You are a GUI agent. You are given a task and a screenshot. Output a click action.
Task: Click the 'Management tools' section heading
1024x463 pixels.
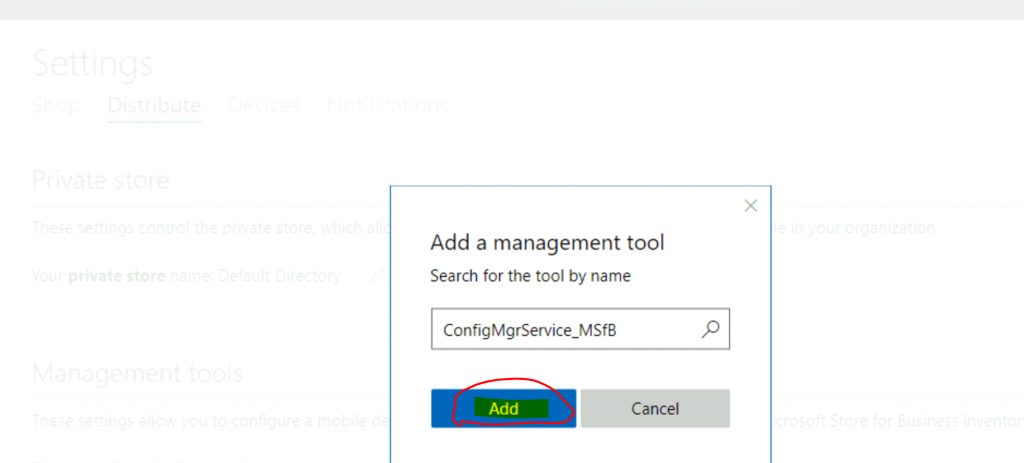[x=137, y=374]
